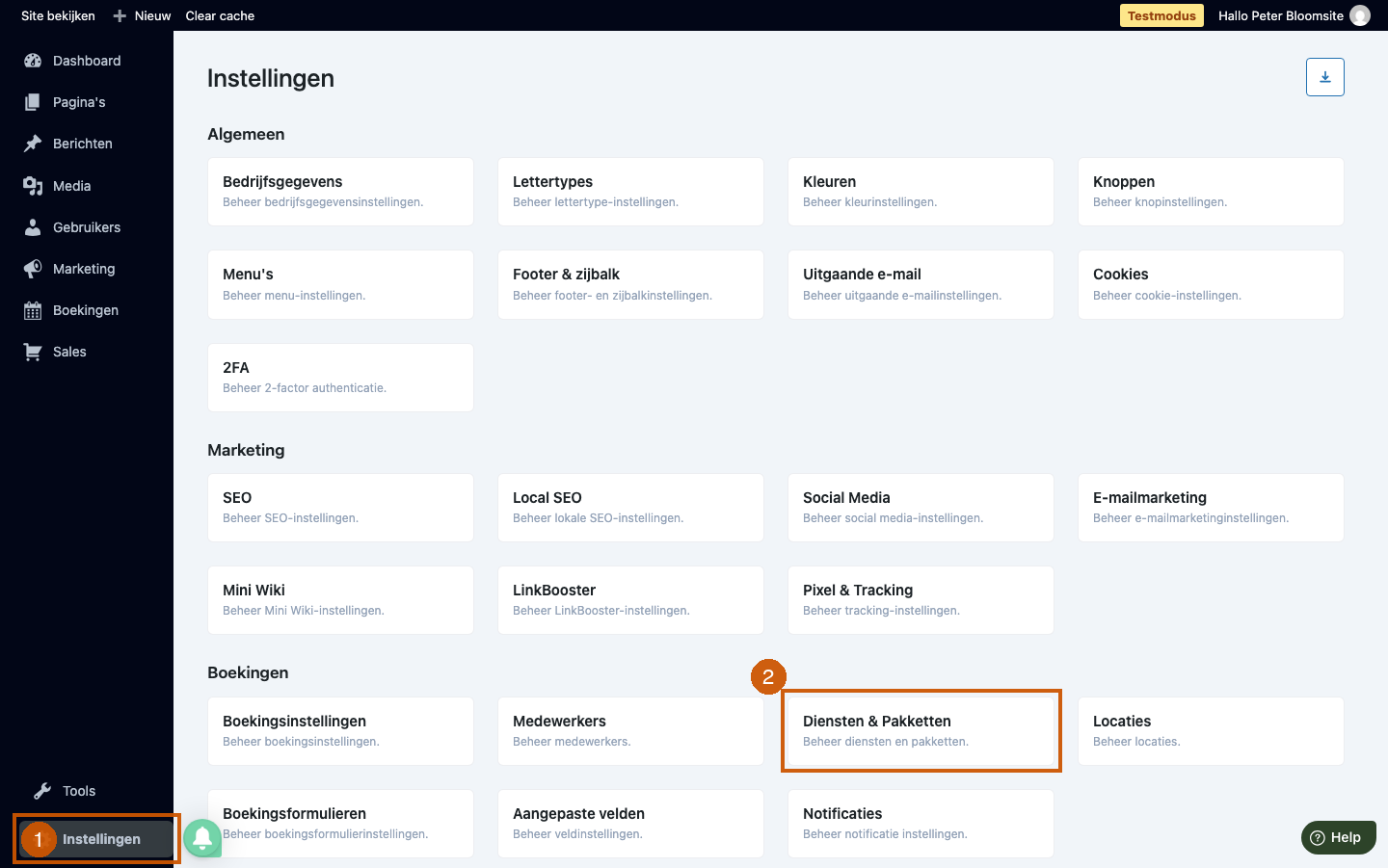Viewport: 1388px width, 868px height.
Task: Open the E-mailmarketing card
Action: 1211,508
